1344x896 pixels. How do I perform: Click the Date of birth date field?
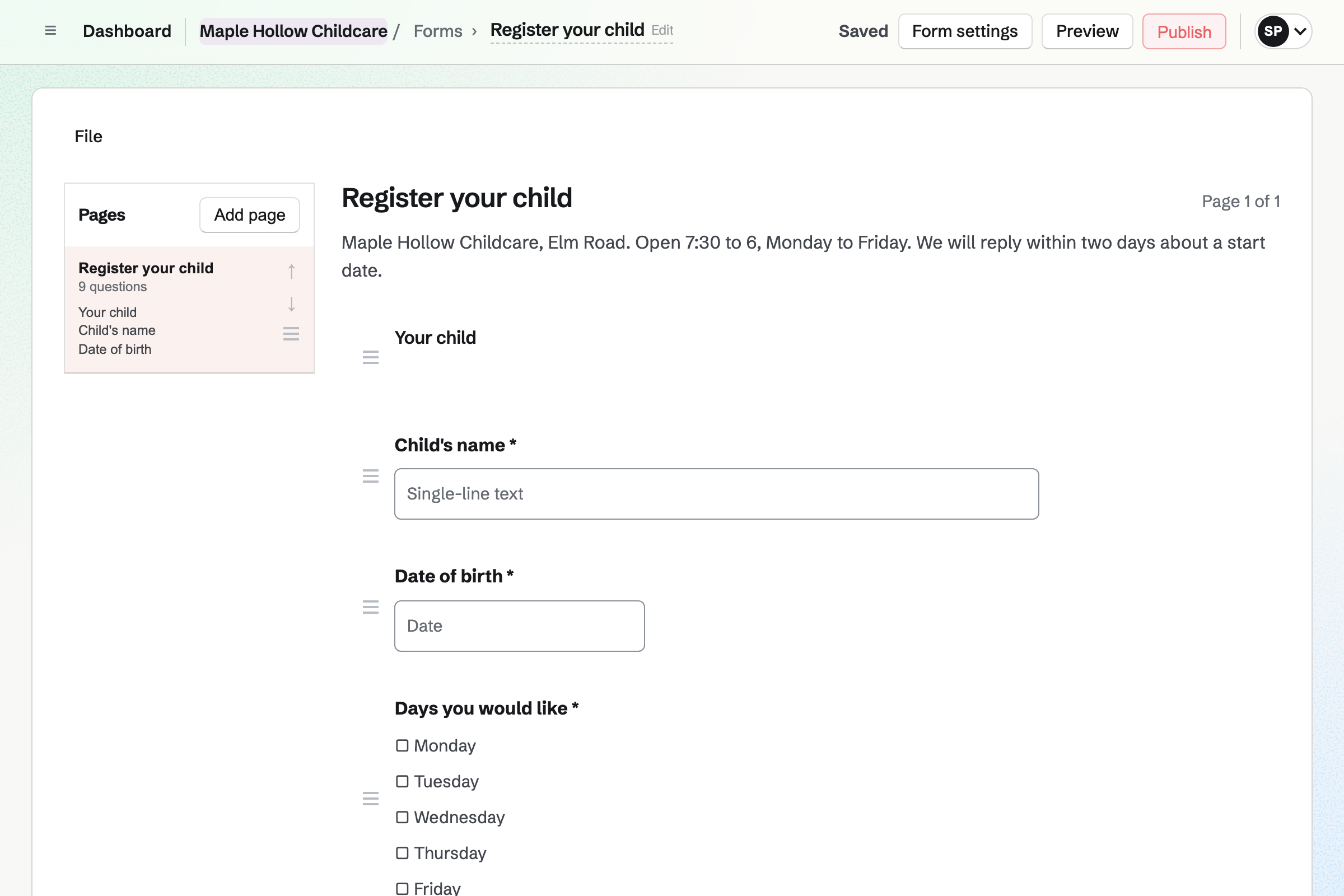(520, 626)
